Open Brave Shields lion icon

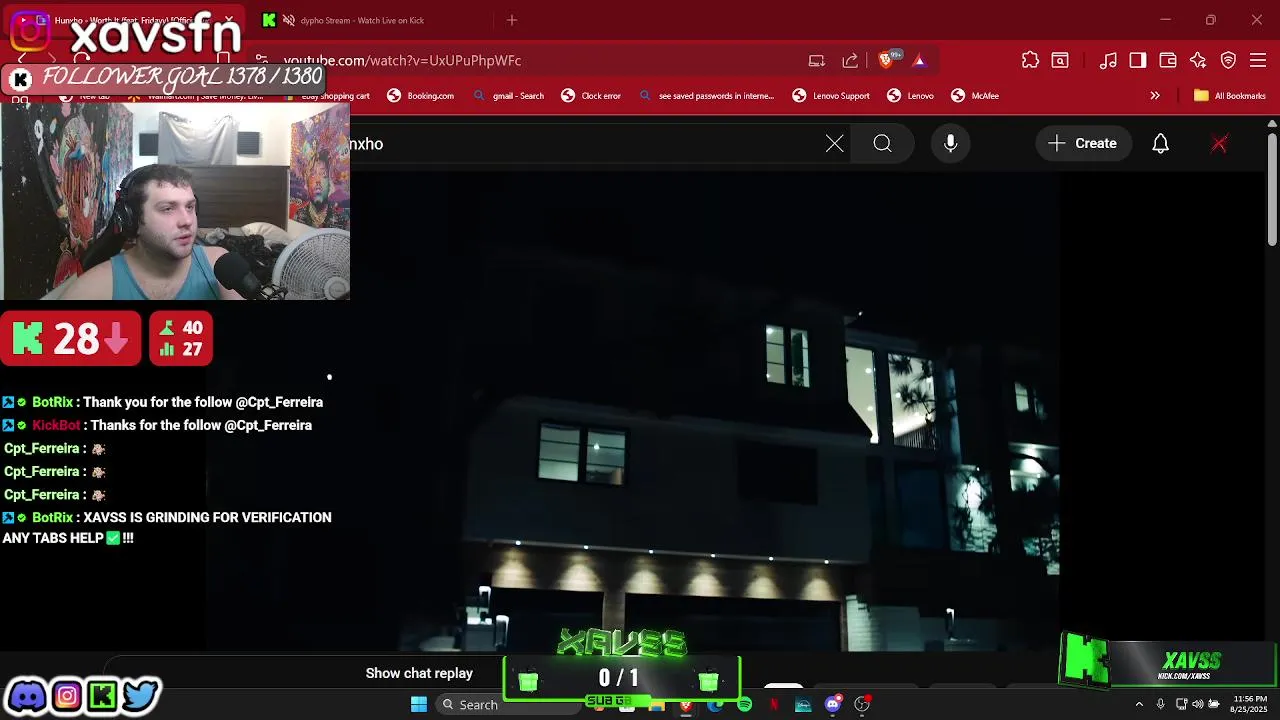(885, 60)
